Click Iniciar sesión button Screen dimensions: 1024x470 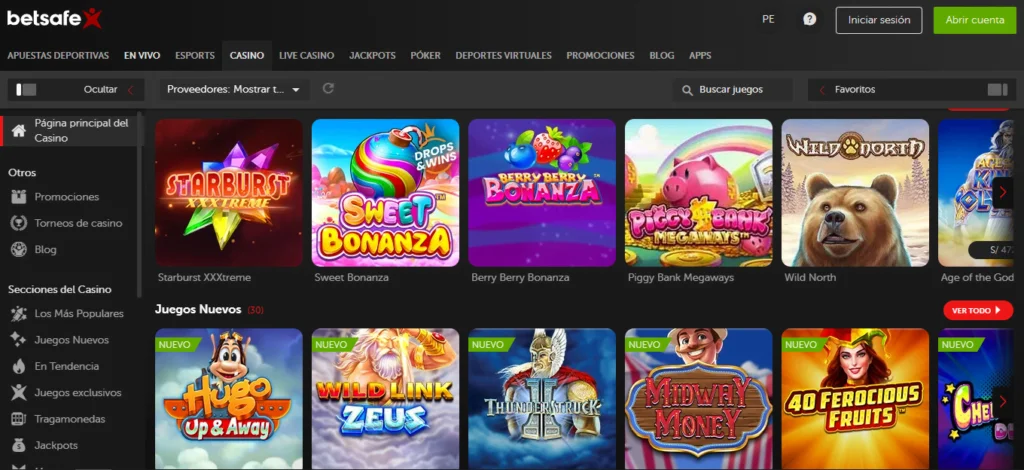click(x=879, y=20)
